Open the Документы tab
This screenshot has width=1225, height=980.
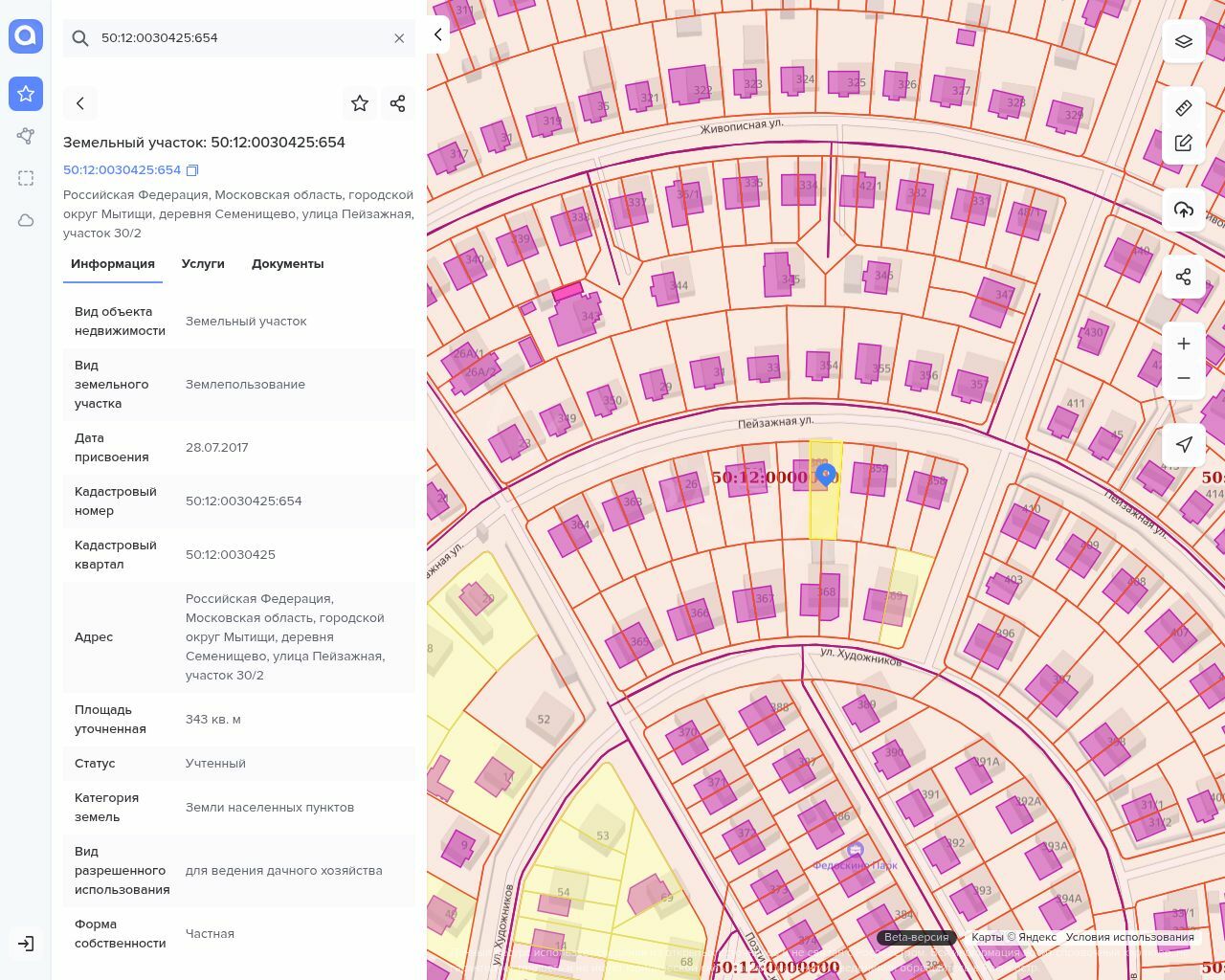287,264
